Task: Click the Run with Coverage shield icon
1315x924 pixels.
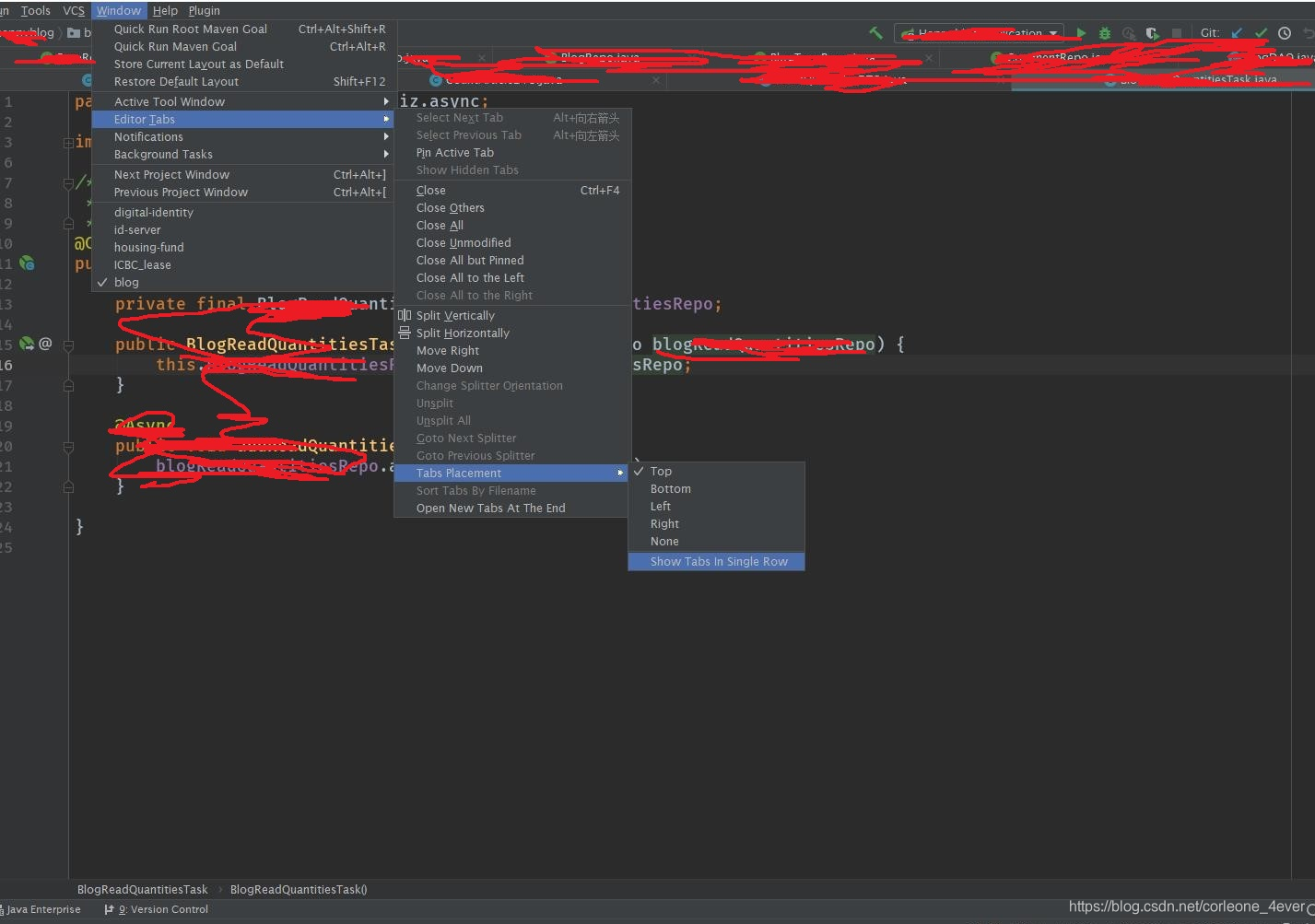Action: 1152,33
